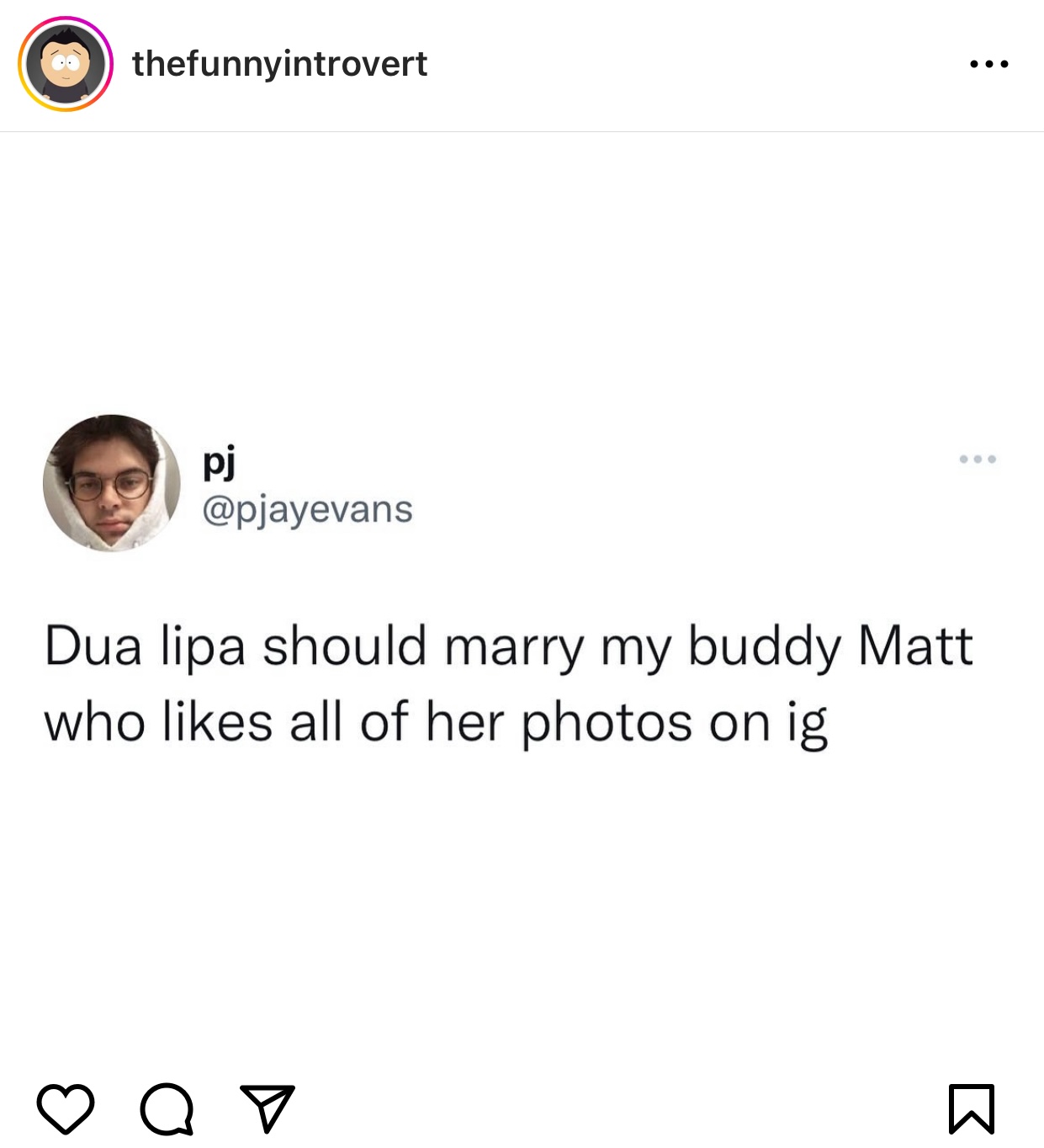Save the post with the bookmark icon

pos(972,1109)
